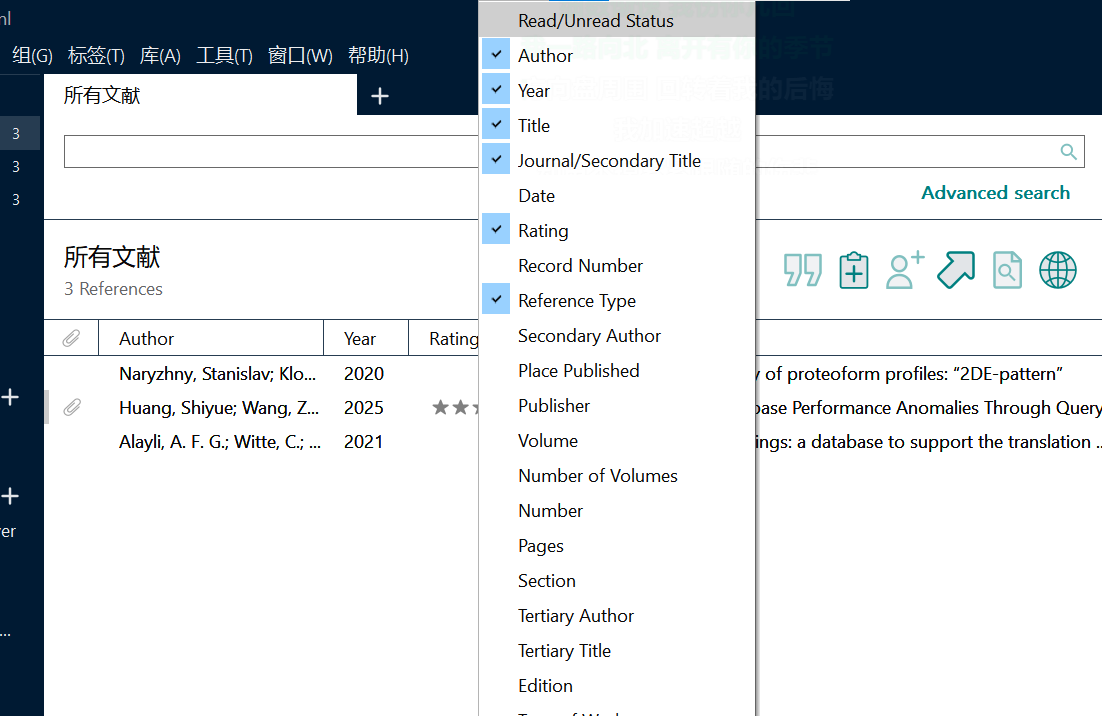Open the 库(A) menu
This screenshot has height=716, width=1102.
tap(160, 56)
